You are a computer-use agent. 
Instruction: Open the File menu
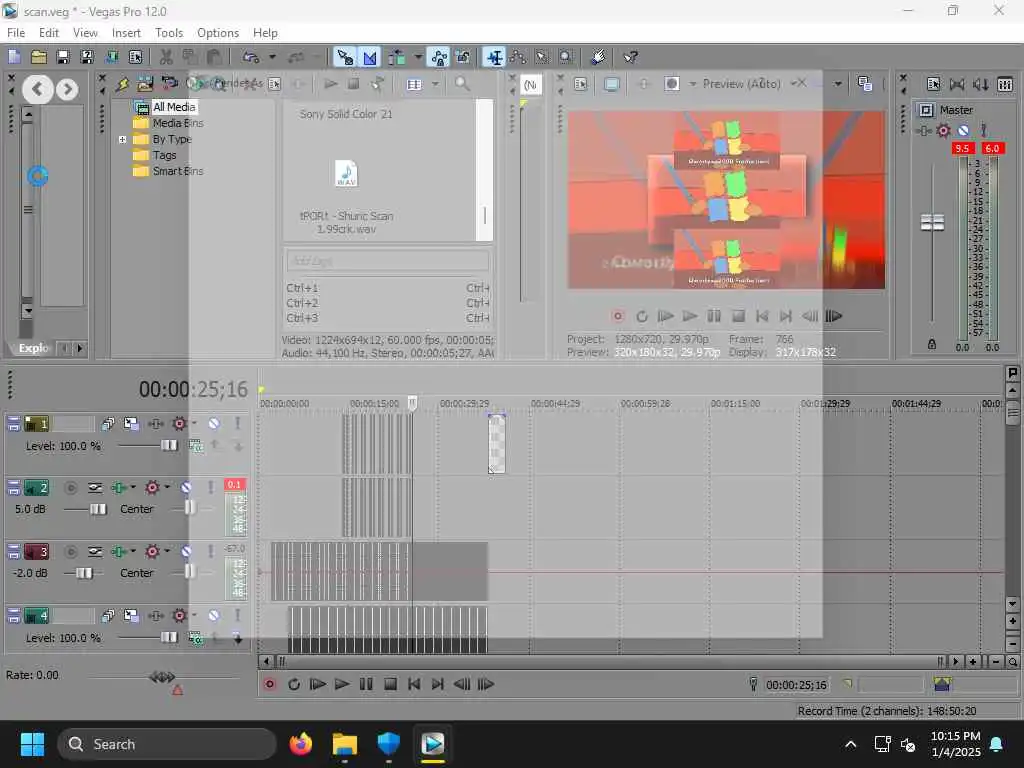point(16,33)
